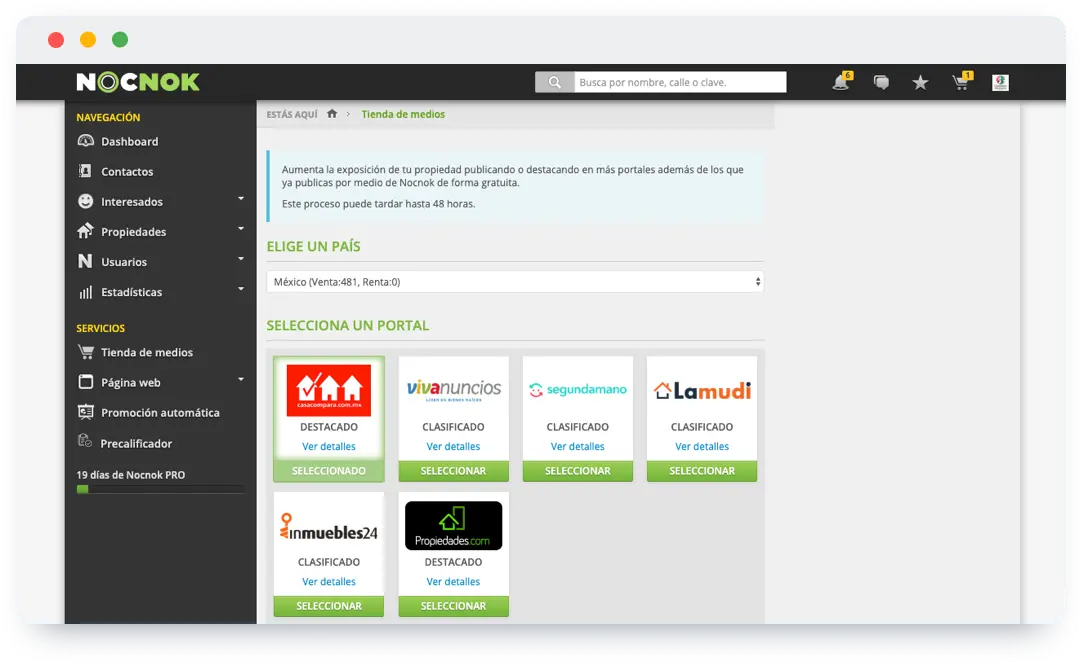
Task: Open 'Ver detalles' for segundamano
Action: 578,447
